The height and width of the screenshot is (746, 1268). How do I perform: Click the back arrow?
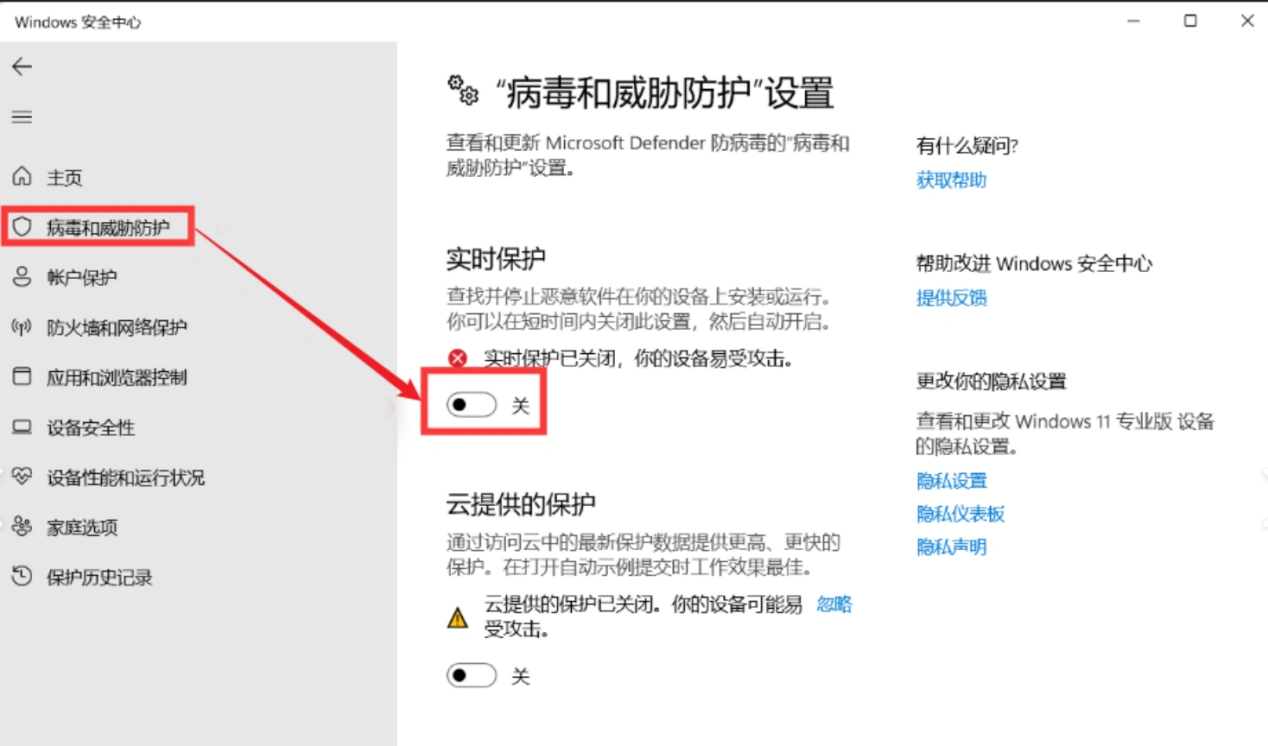pyautogui.click(x=22, y=66)
